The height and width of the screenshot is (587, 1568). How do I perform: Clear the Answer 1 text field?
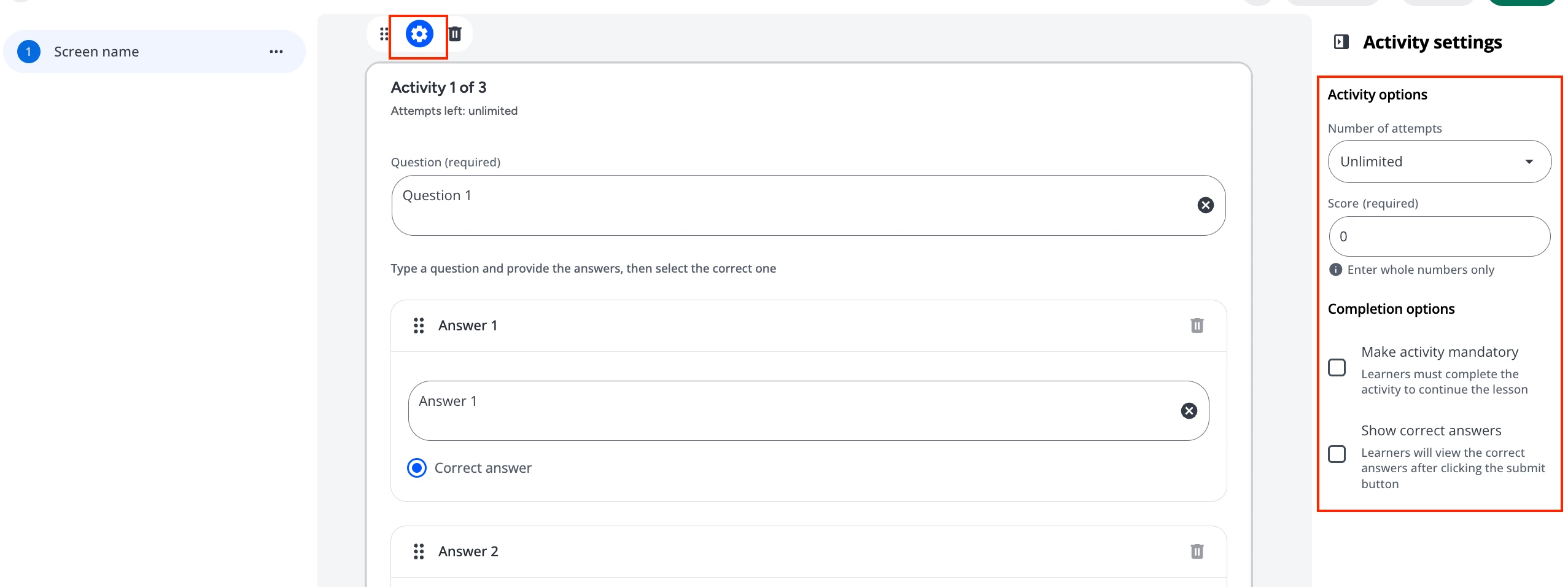click(1189, 411)
